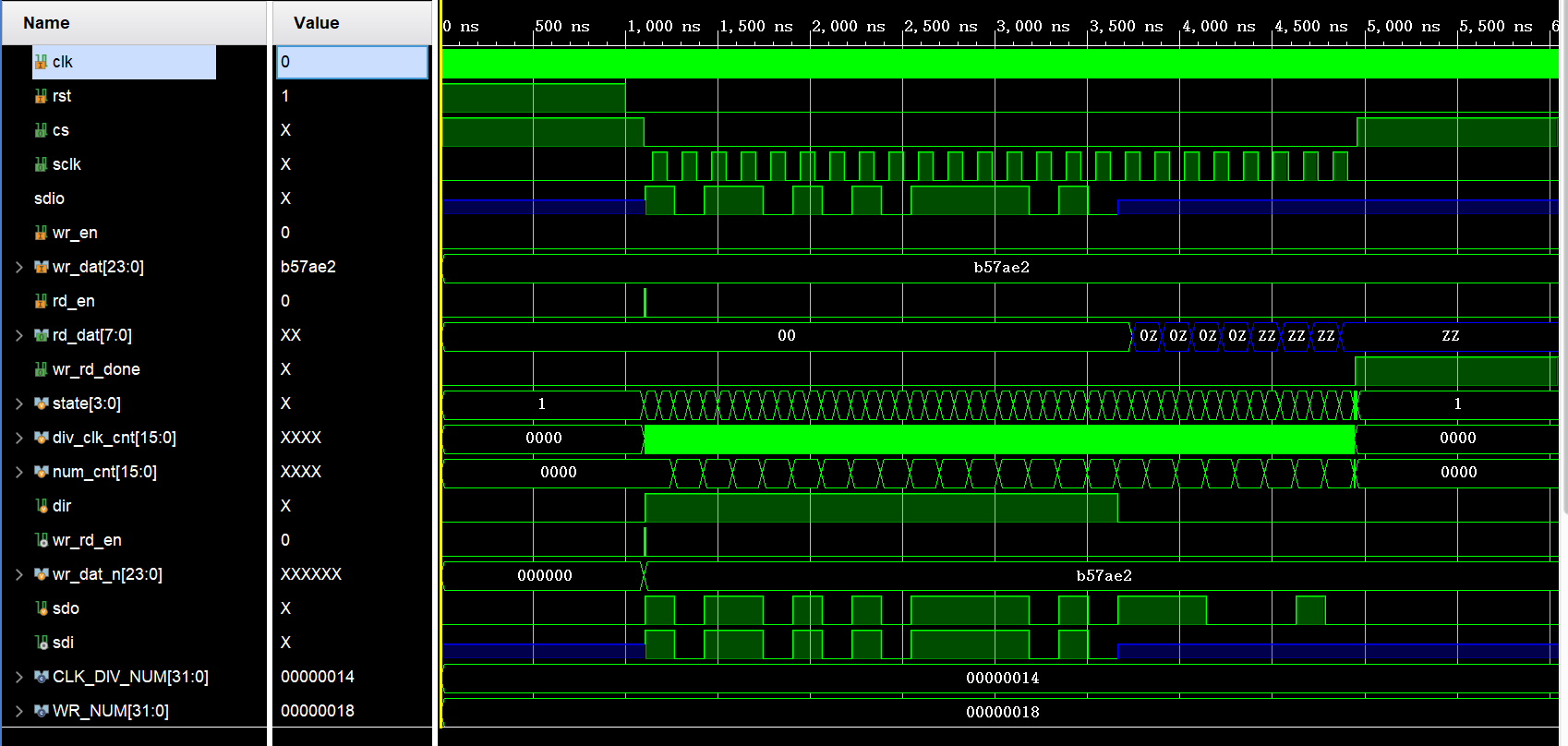Click the rst signal icon
The height and width of the screenshot is (746, 1568).
pyautogui.click(x=41, y=96)
